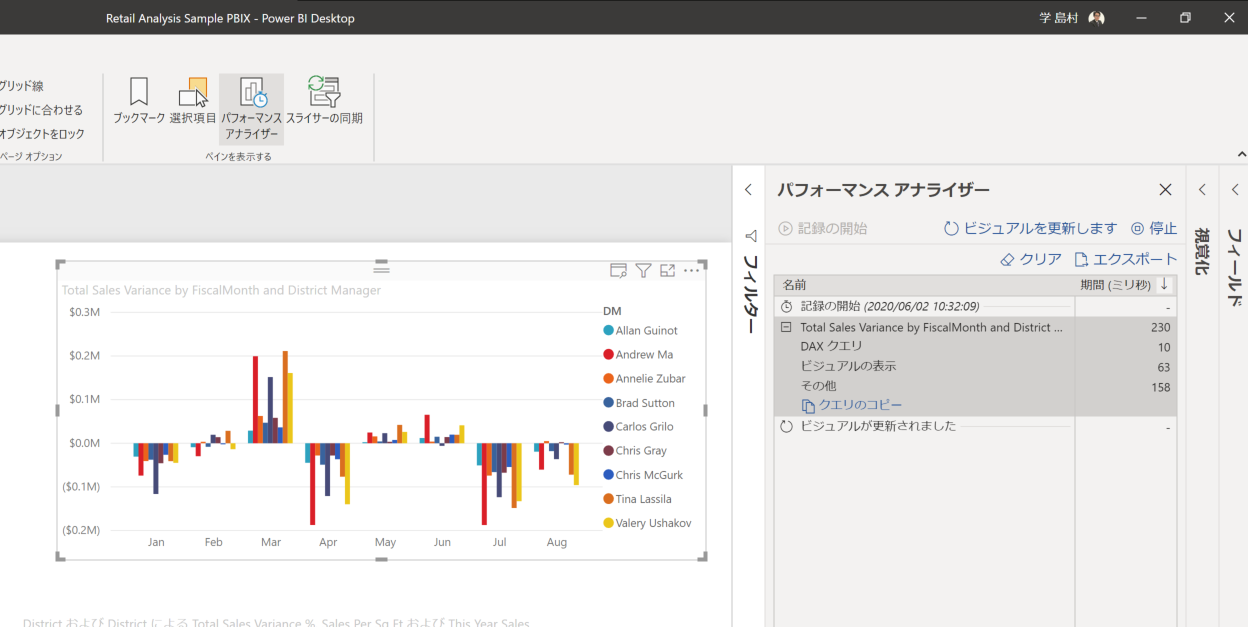Click the Filters pane speaker-like icon
Screen dimensions: 1248x627
coord(750,236)
